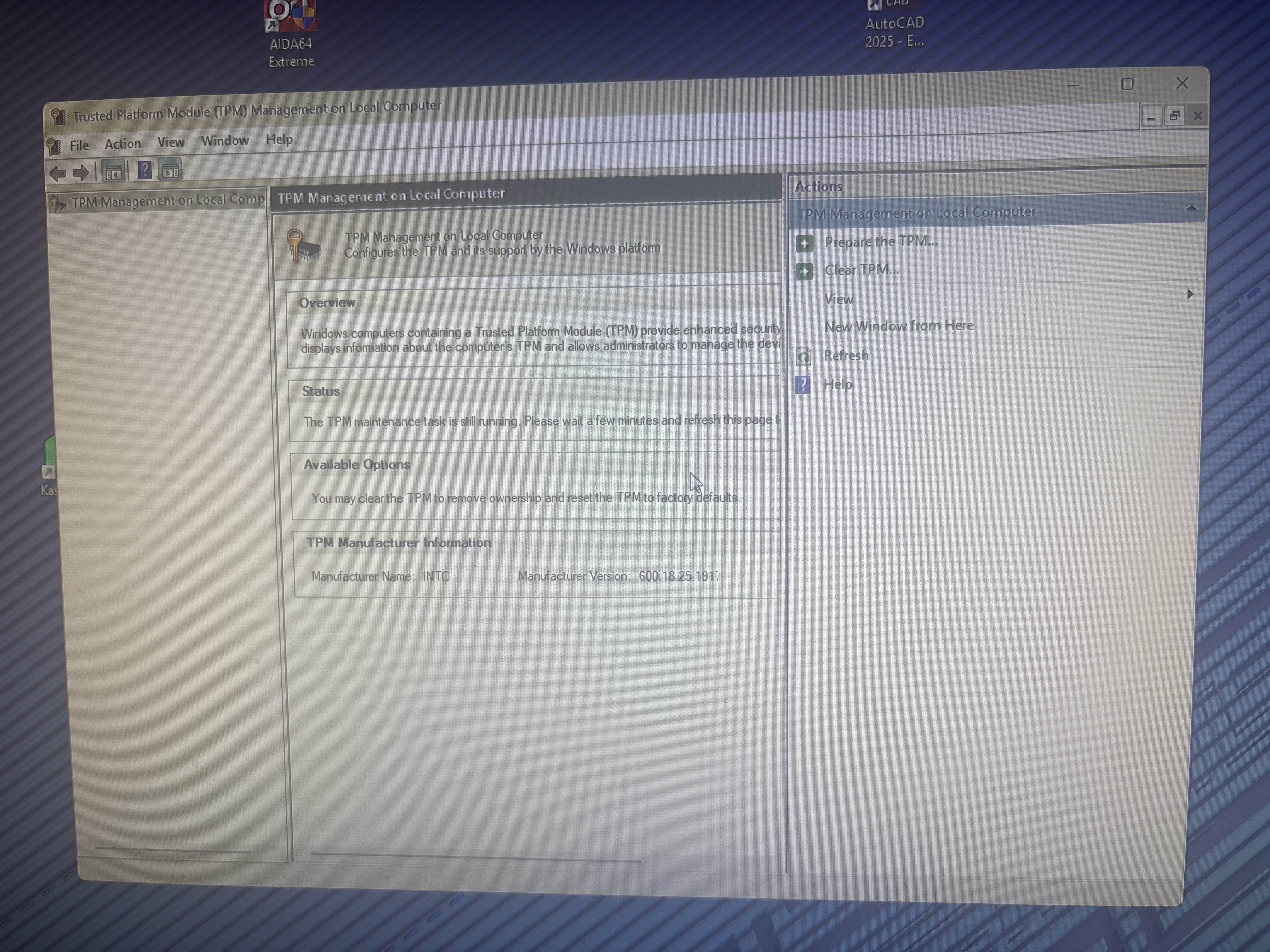Click the Forward arrow toolbar icon

click(82, 173)
